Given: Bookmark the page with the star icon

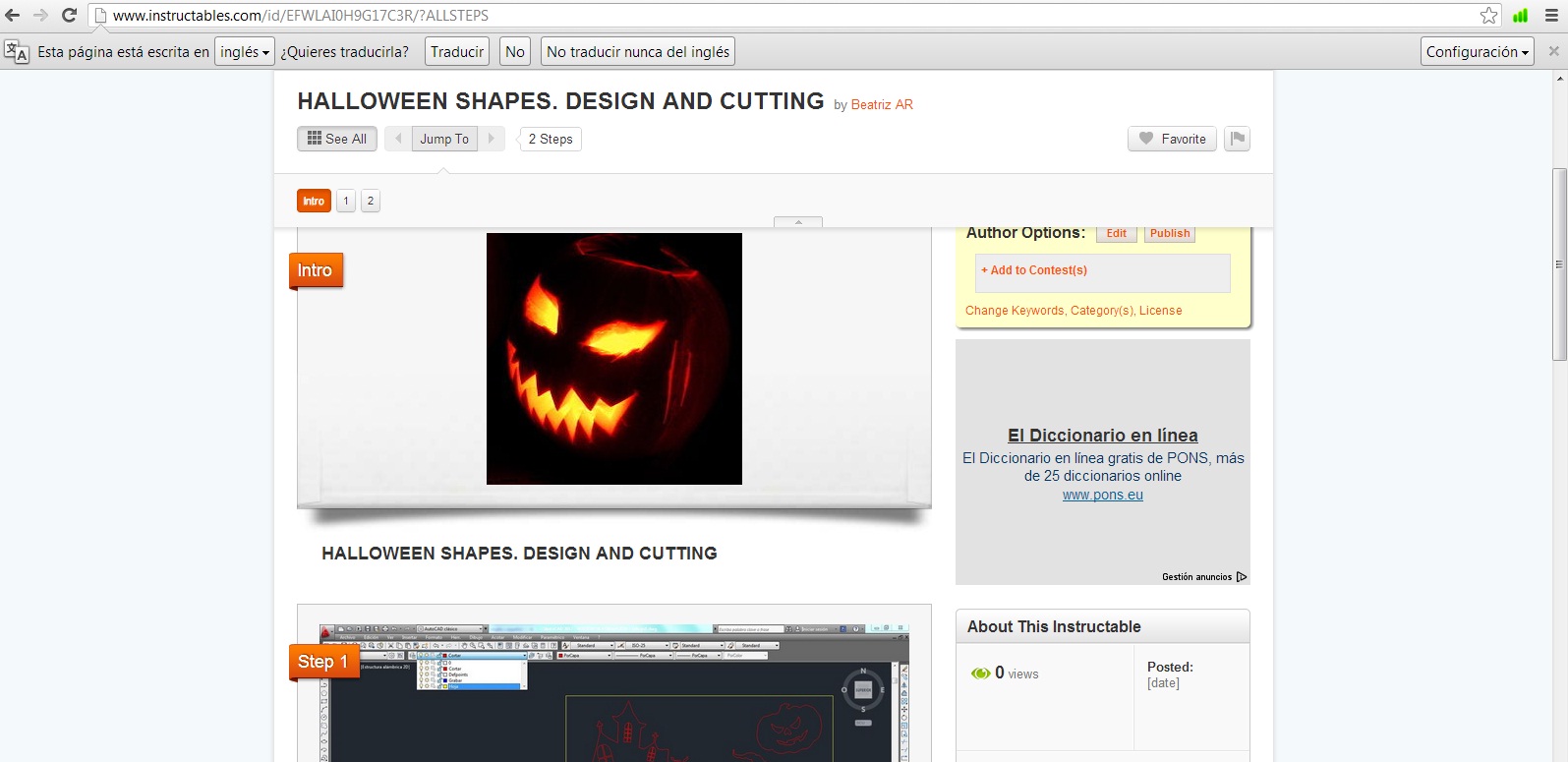Looking at the screenshot, I should [x=1488, y=15].
